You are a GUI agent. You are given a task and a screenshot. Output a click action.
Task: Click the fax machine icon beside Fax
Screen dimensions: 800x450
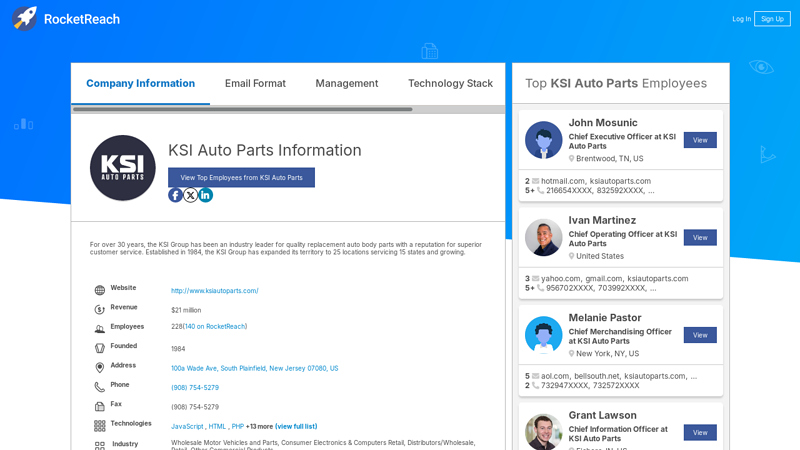99,407
